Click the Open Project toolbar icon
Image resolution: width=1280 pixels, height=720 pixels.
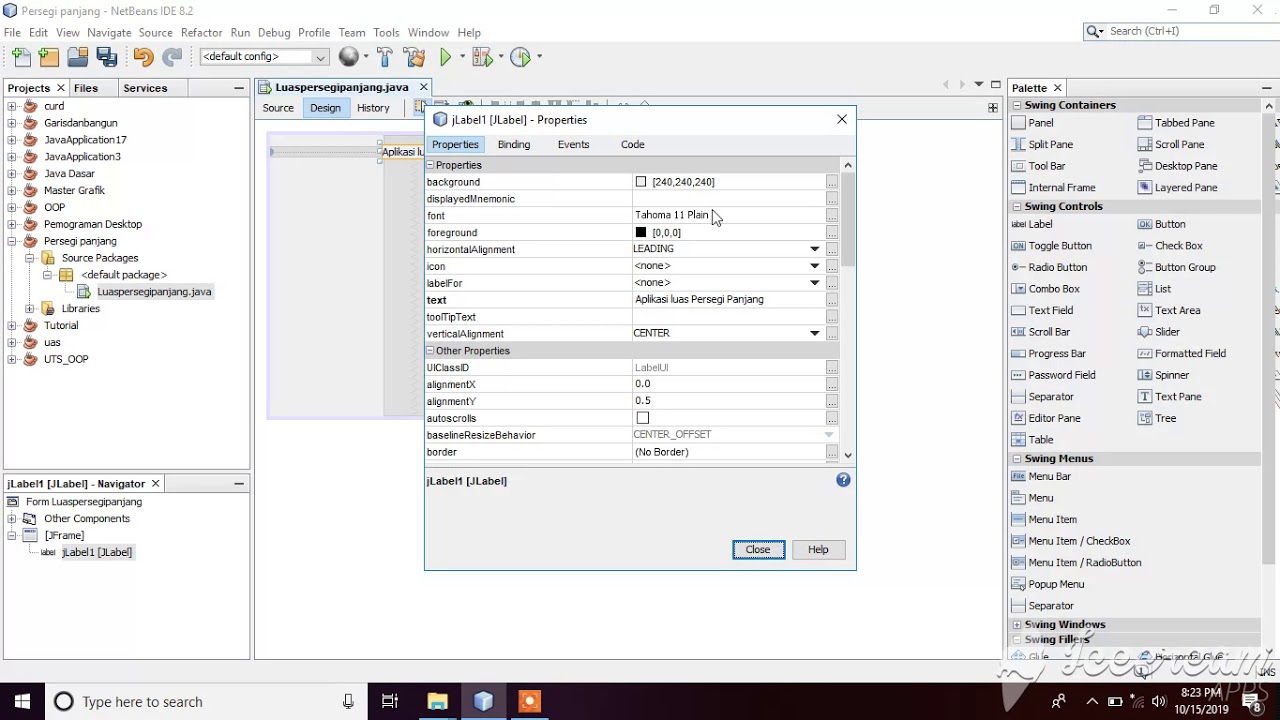78,57
